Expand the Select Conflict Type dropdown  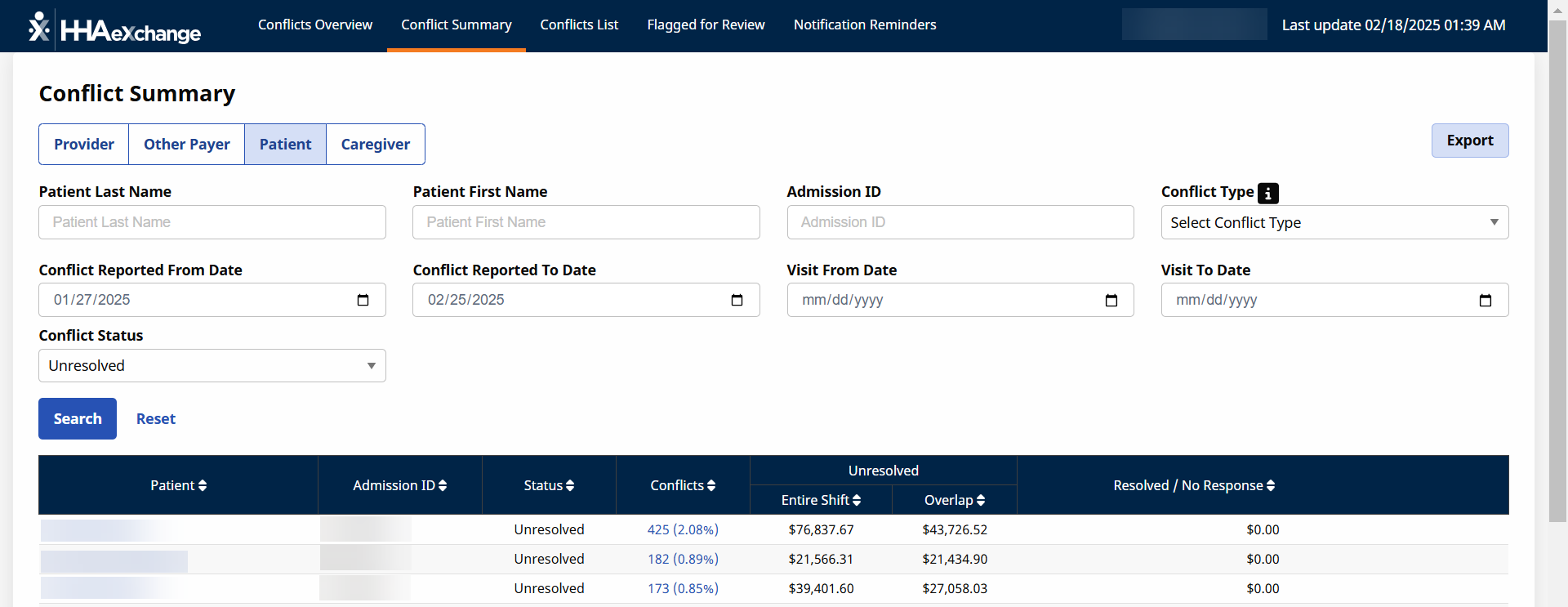[1334, 222]
